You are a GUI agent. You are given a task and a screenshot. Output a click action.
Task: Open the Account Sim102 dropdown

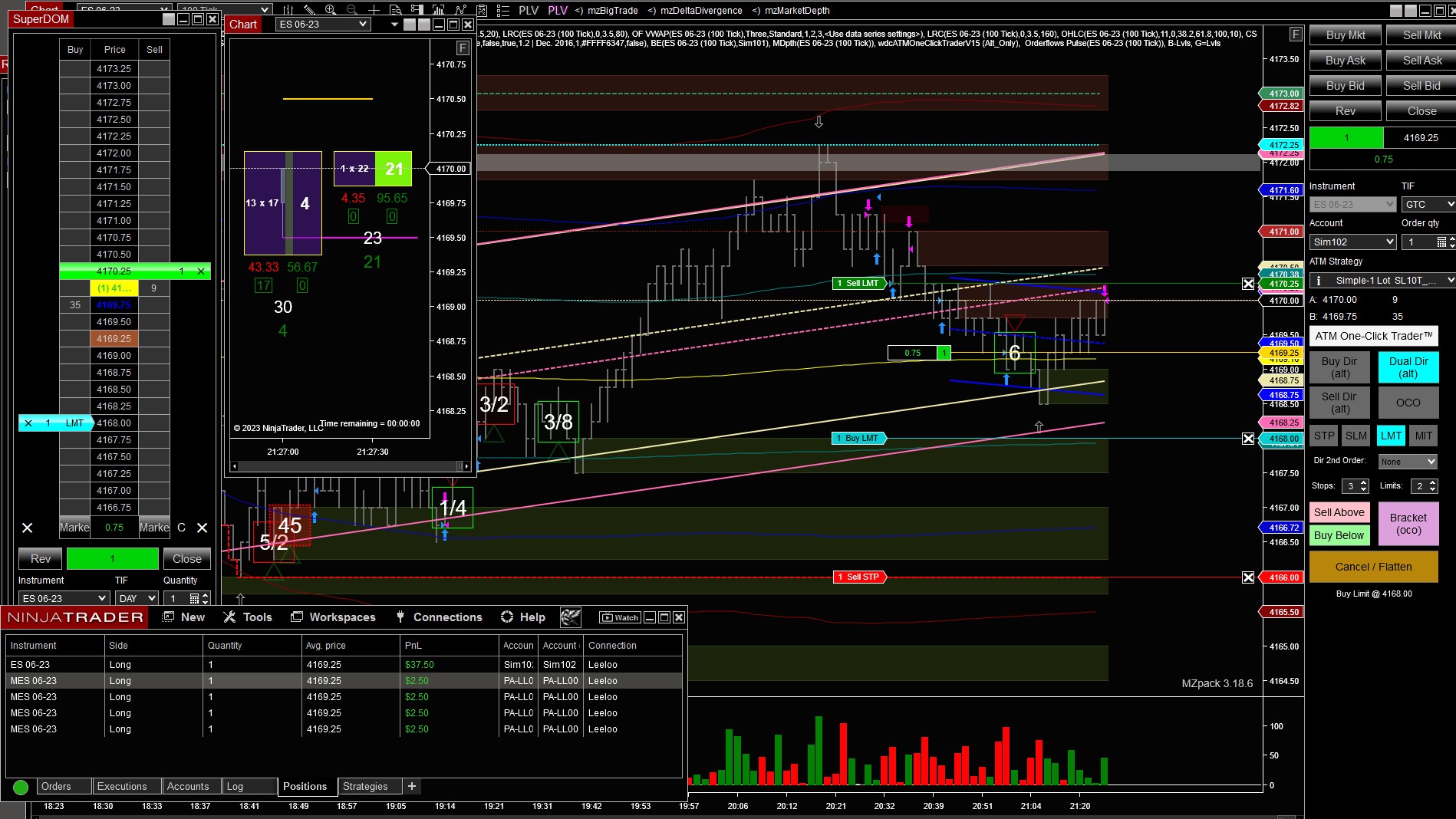(1352, 242)
